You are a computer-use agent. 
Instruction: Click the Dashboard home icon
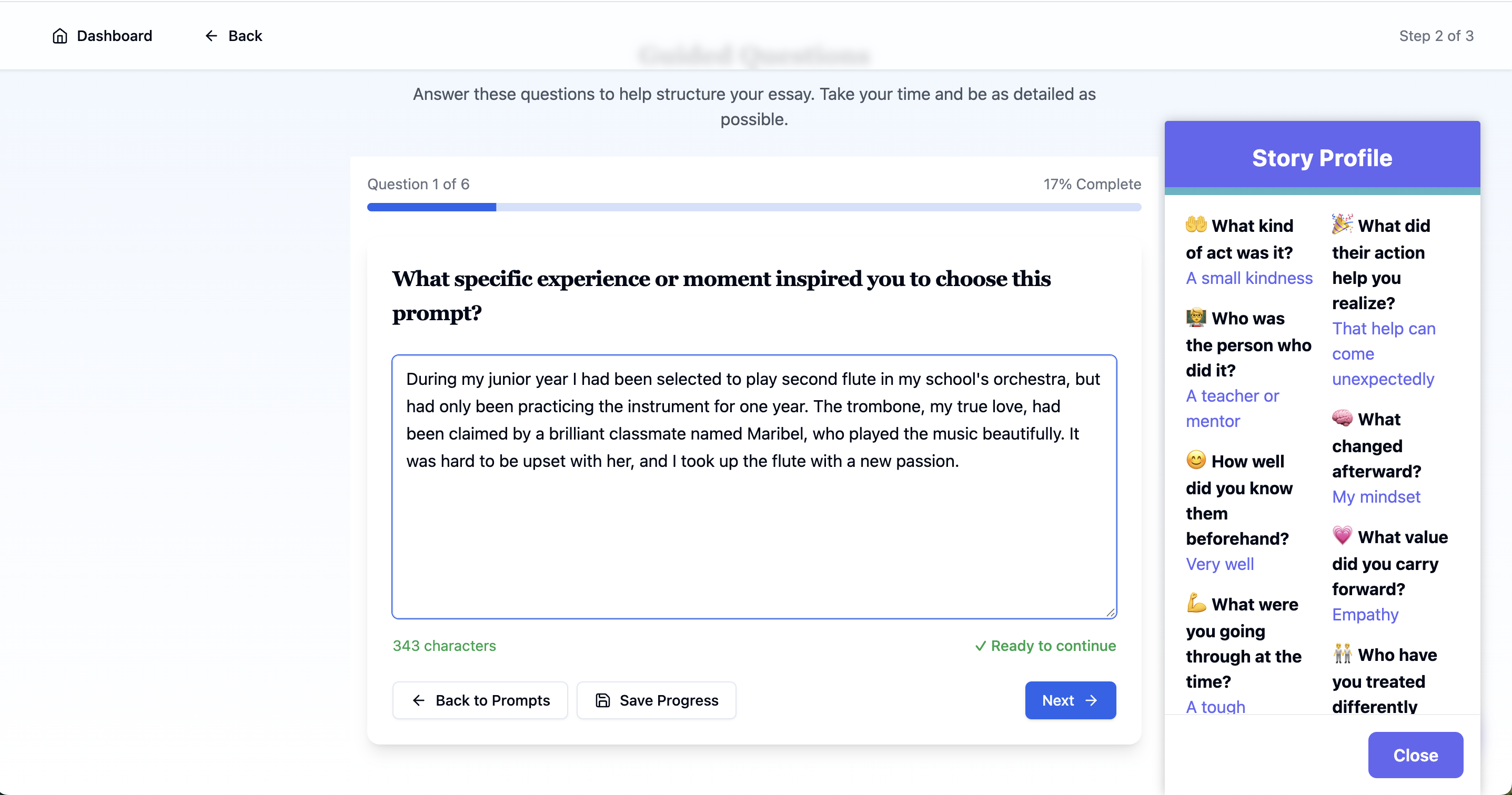click(x=60, y=36)
